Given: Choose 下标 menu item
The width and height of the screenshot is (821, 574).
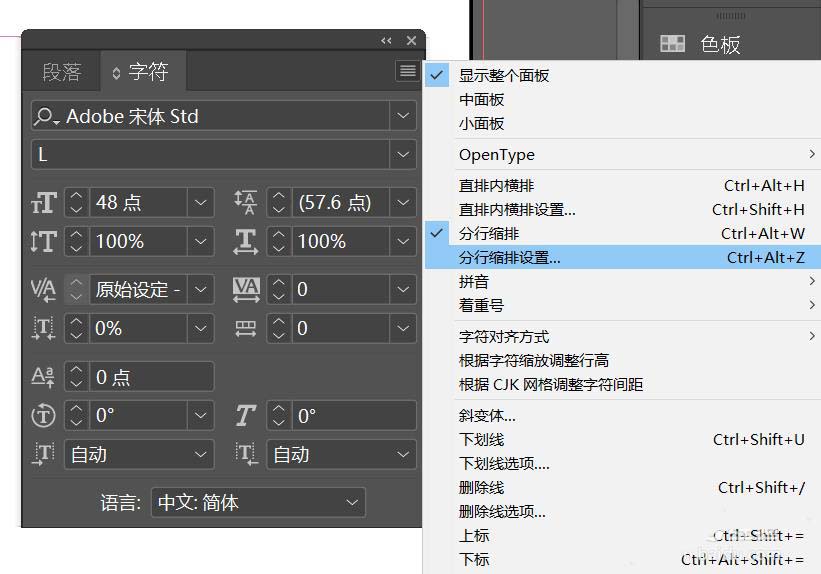Looking at the screenshot, I should point(623,559).
